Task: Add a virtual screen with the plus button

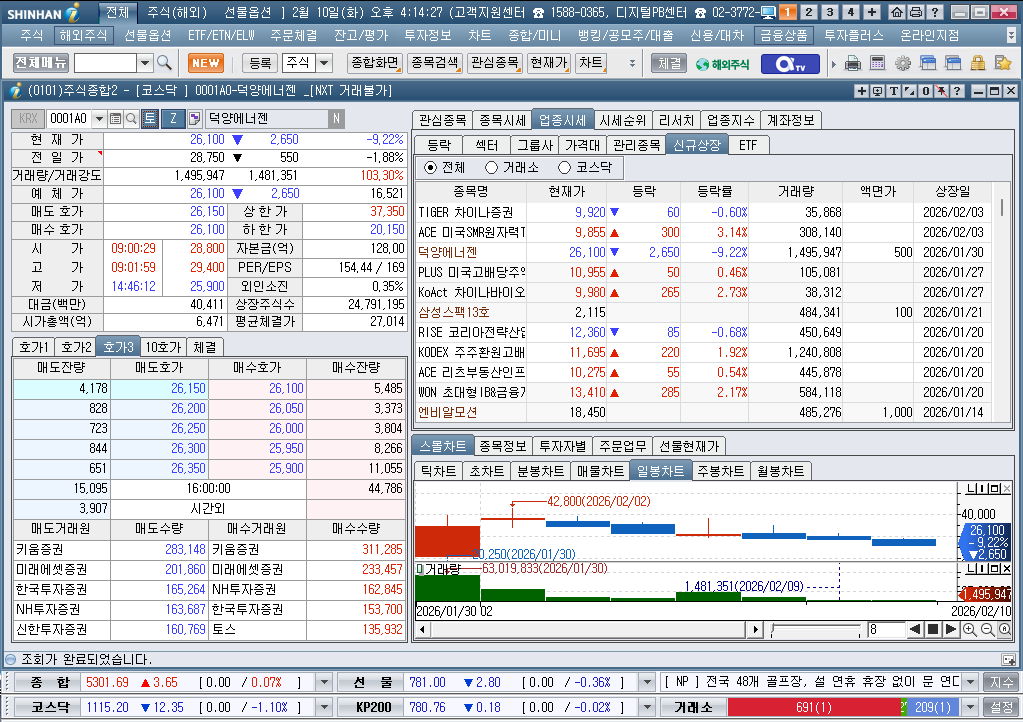Action: (872, 12)
